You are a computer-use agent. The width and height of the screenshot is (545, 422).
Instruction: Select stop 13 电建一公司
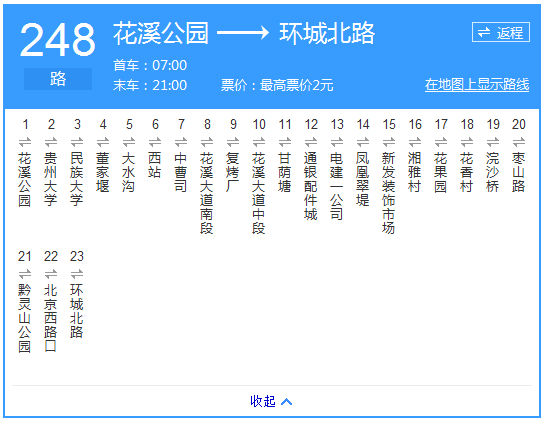point(337,186)
